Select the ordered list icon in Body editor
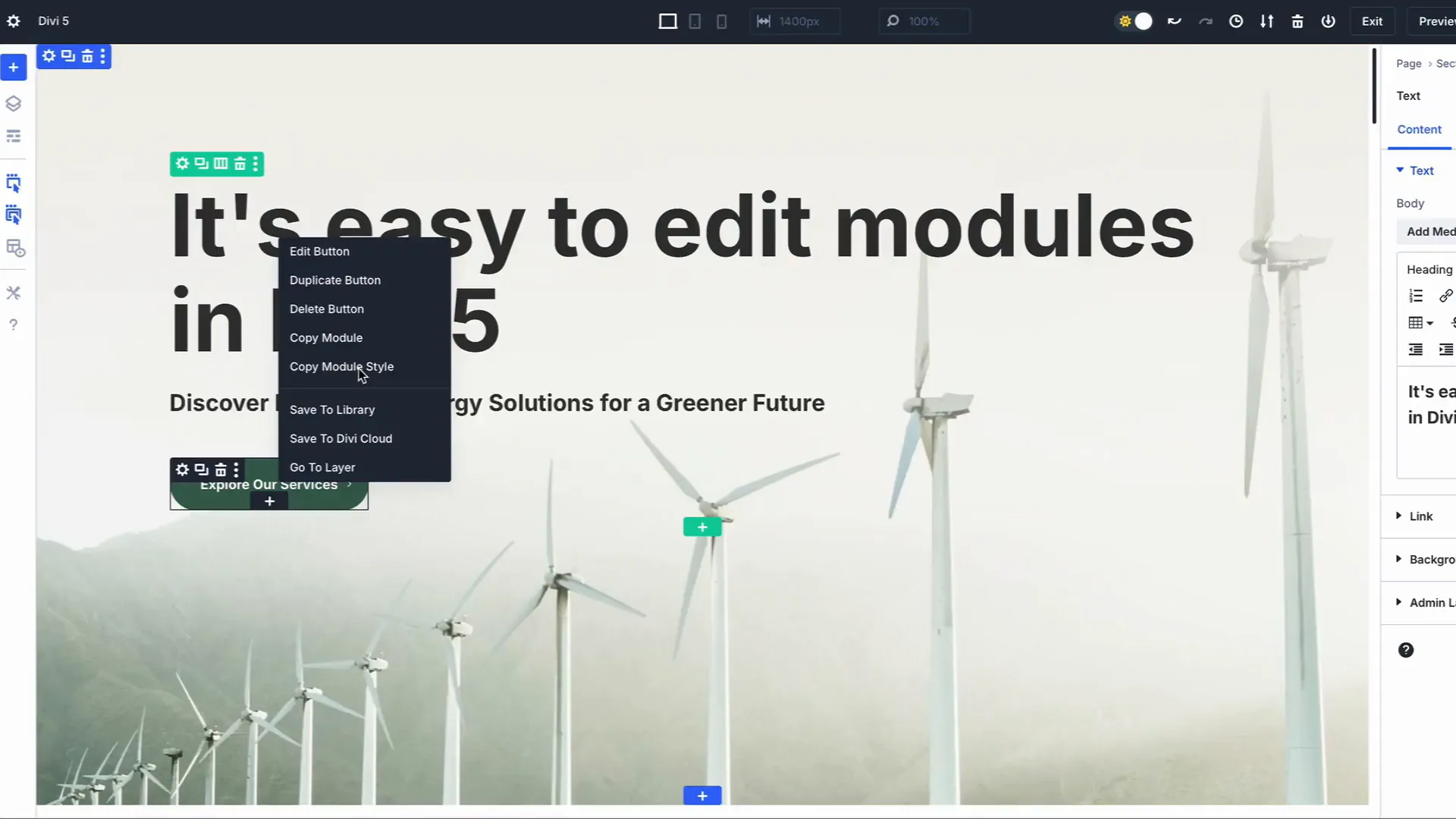 1415,296
